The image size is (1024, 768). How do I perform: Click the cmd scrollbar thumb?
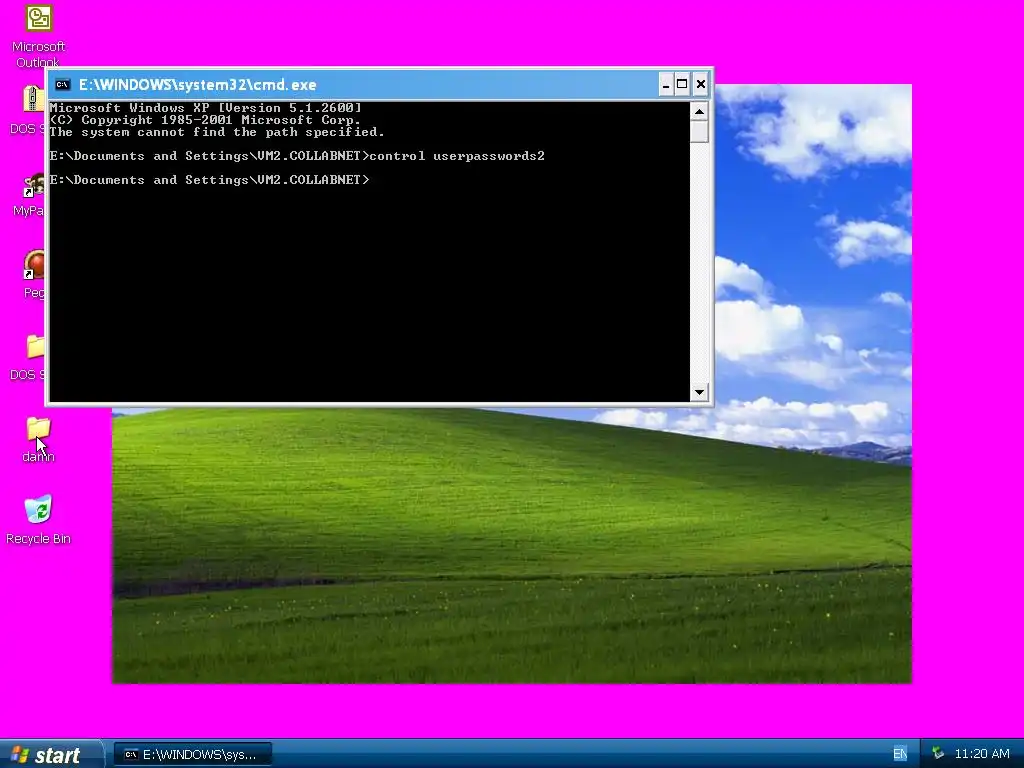(x=699, y=132)
